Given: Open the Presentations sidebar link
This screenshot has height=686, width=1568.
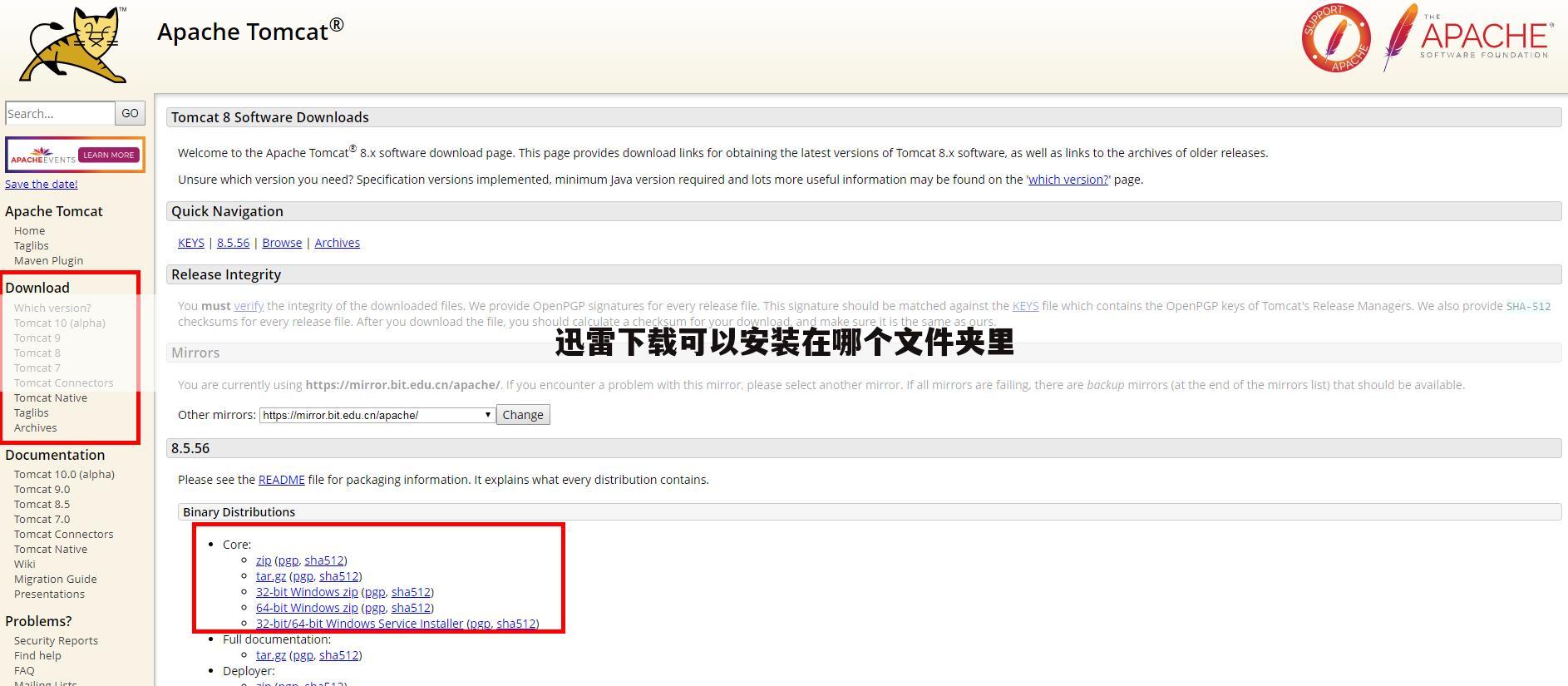Looking at the screenshot, I should tap(49, 594).
